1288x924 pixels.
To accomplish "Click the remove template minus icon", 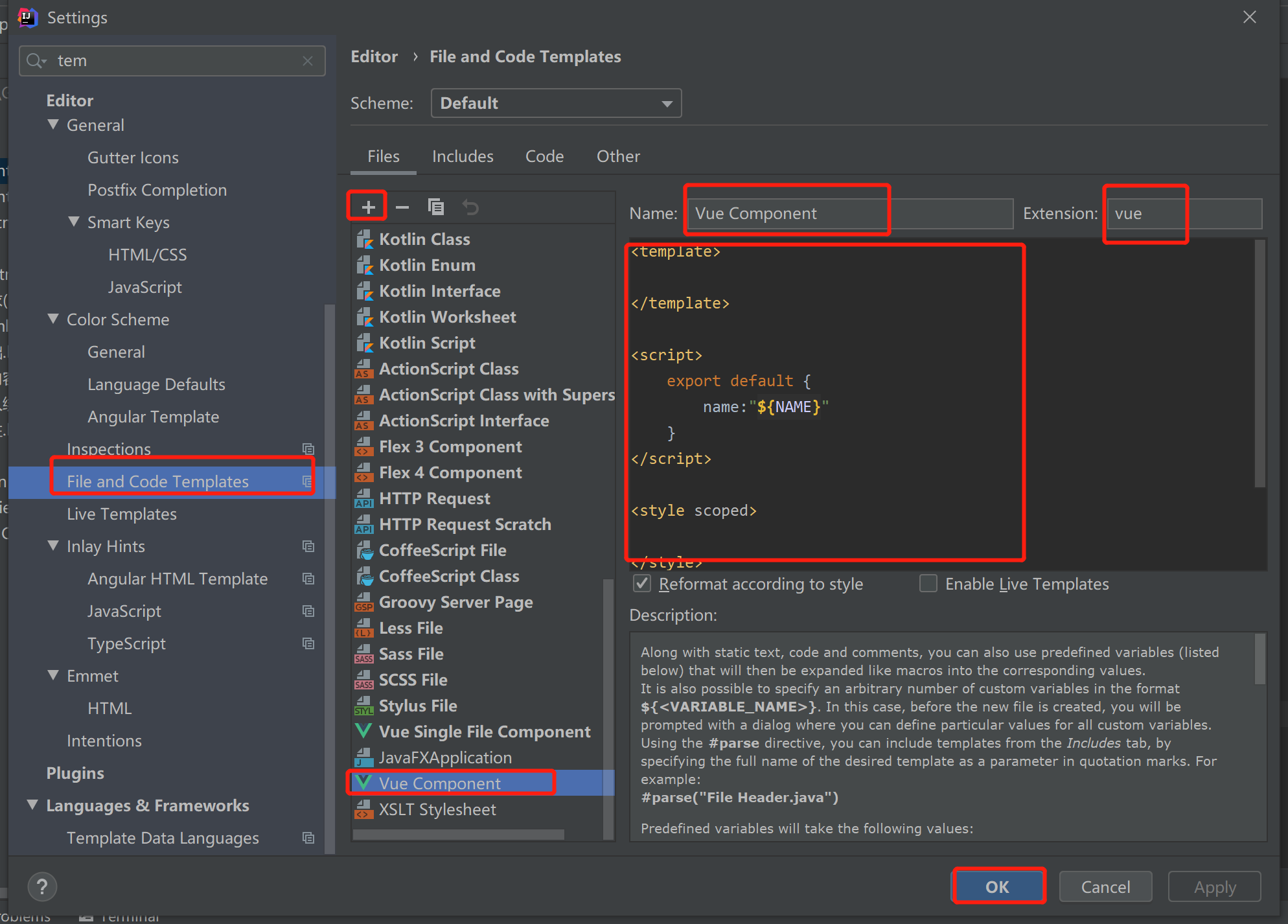I will click(402, 207).
